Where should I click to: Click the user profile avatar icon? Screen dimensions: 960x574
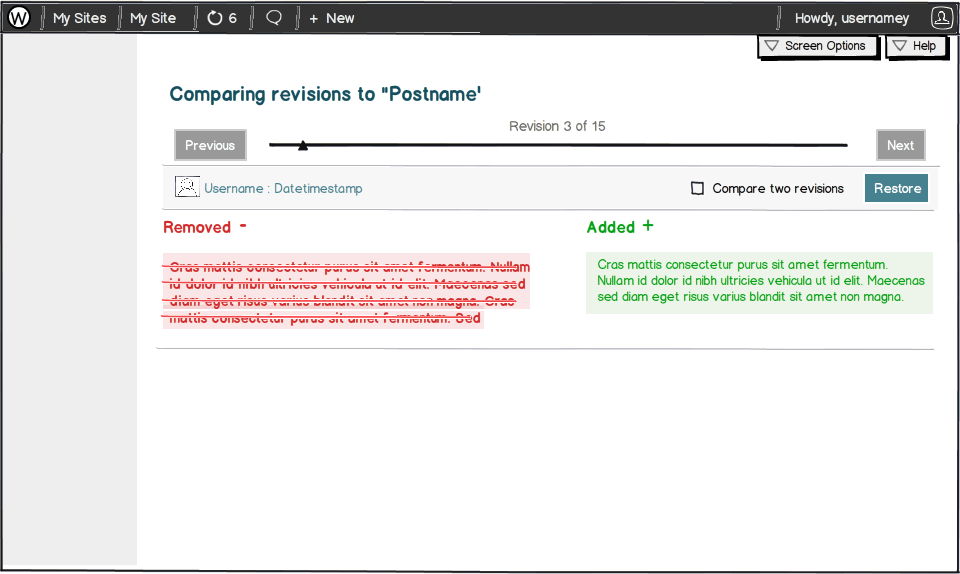[x=941, y=17]
